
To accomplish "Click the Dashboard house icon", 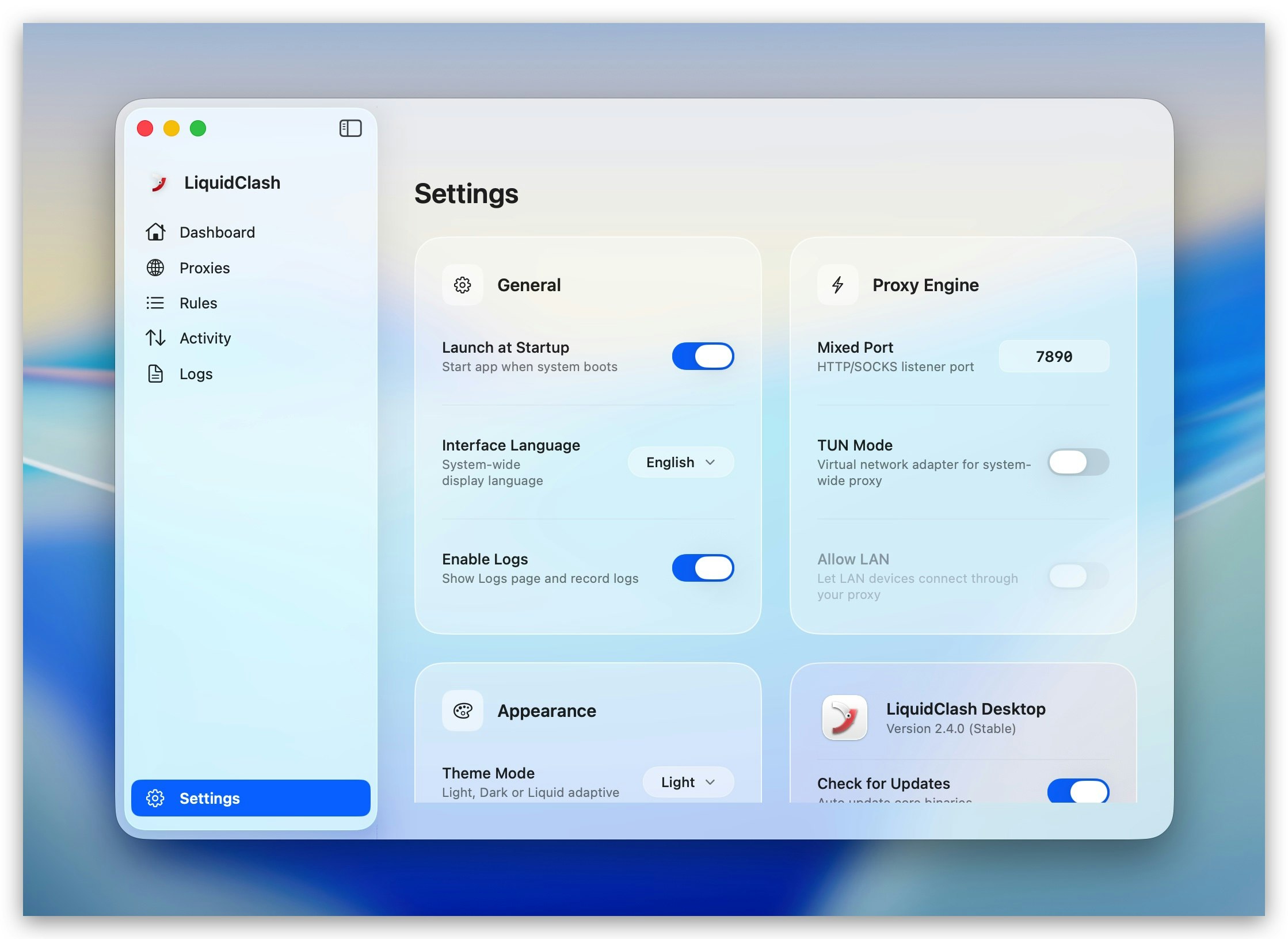I will tap(155, 232).
